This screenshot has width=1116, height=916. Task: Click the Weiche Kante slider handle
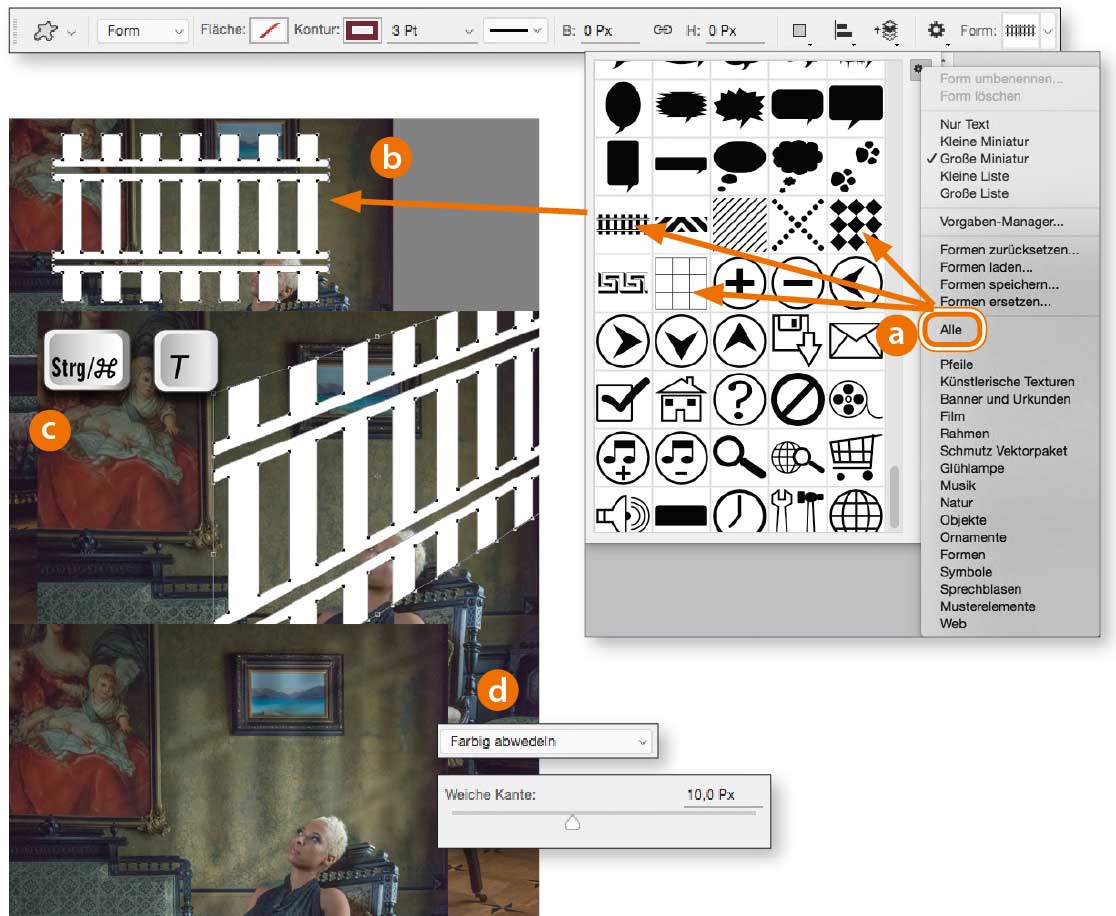[572, 823]
